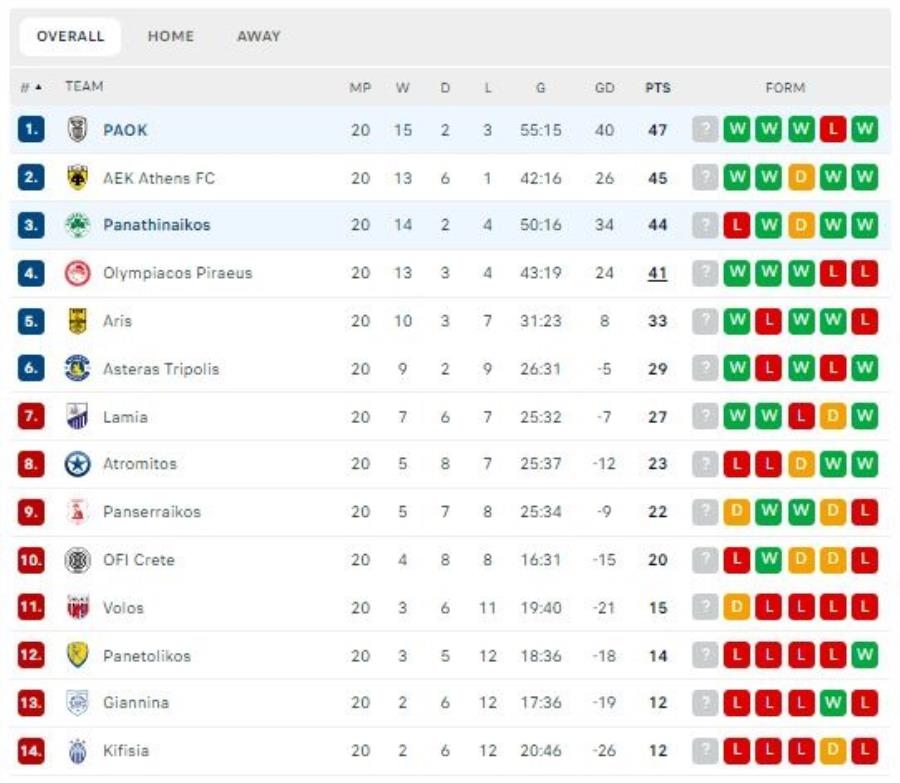Select the OVERALL standings tab

pos(70,36)
